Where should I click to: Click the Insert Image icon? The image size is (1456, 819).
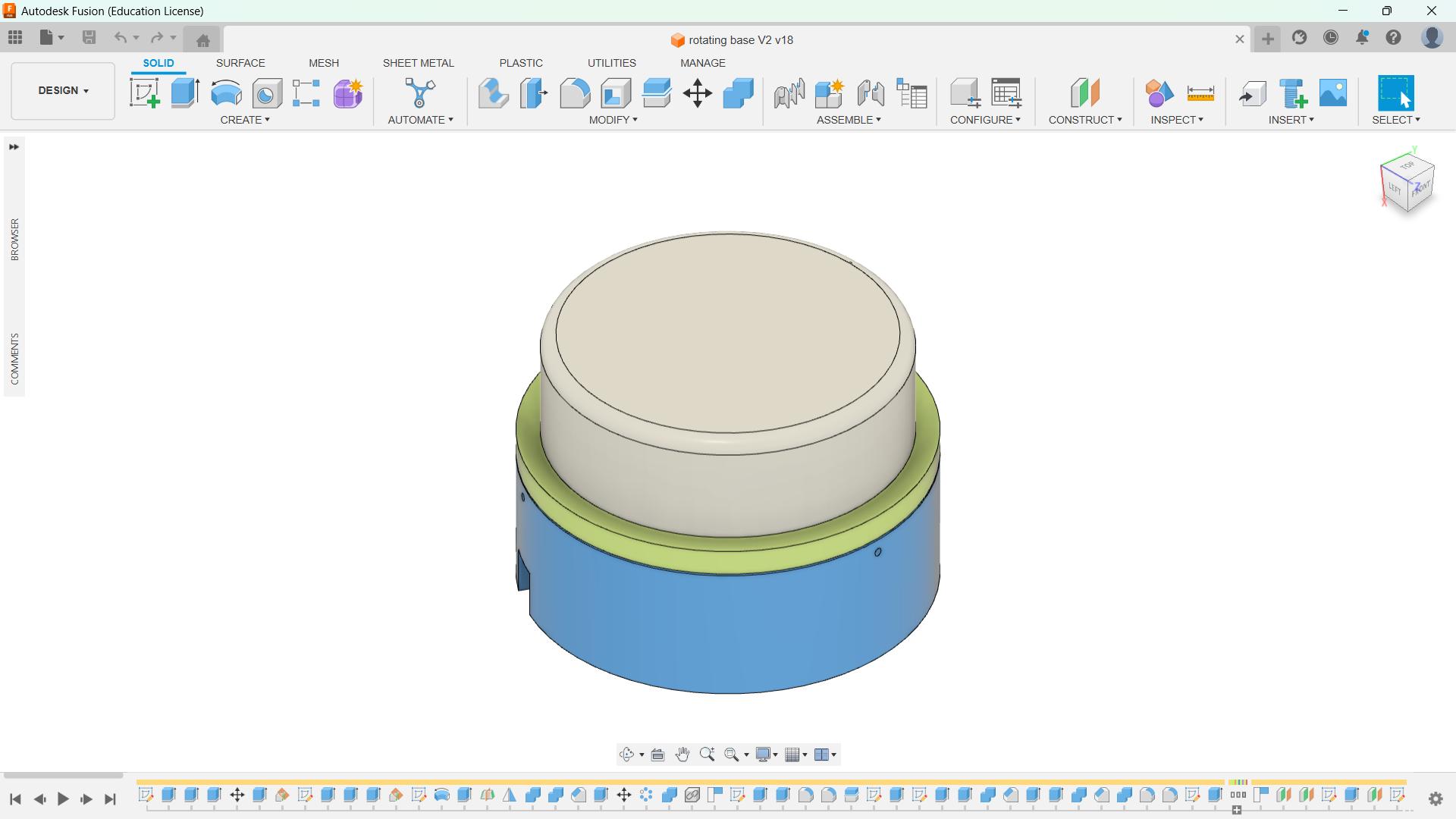pyautogui.click(x=1333, y=93)
